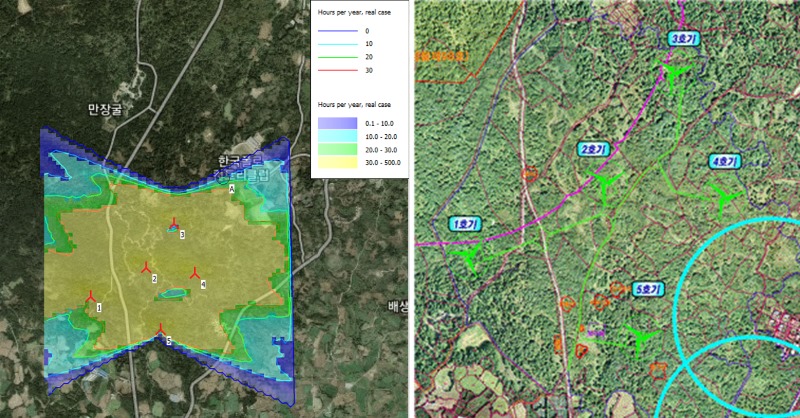Click number label 2 beside turbine

(154, 279)
